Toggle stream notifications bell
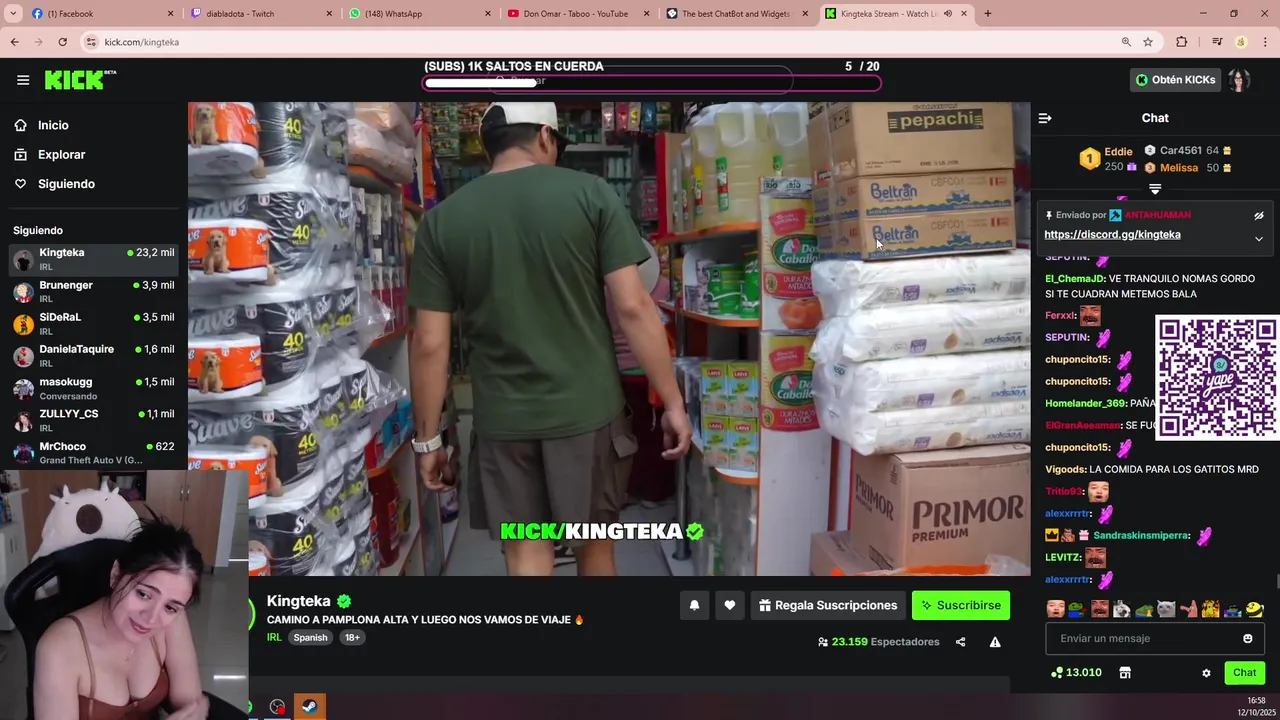This screenshot has width=1280, height=720. 694,605
